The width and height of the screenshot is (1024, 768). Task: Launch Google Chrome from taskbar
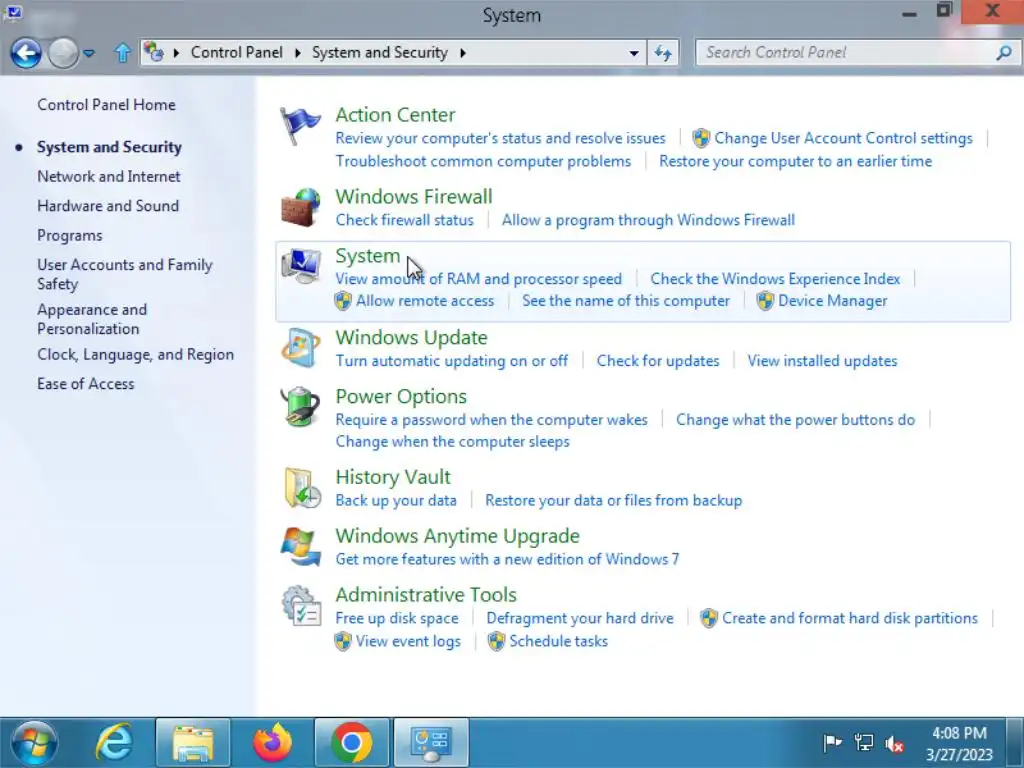[352, 743]
